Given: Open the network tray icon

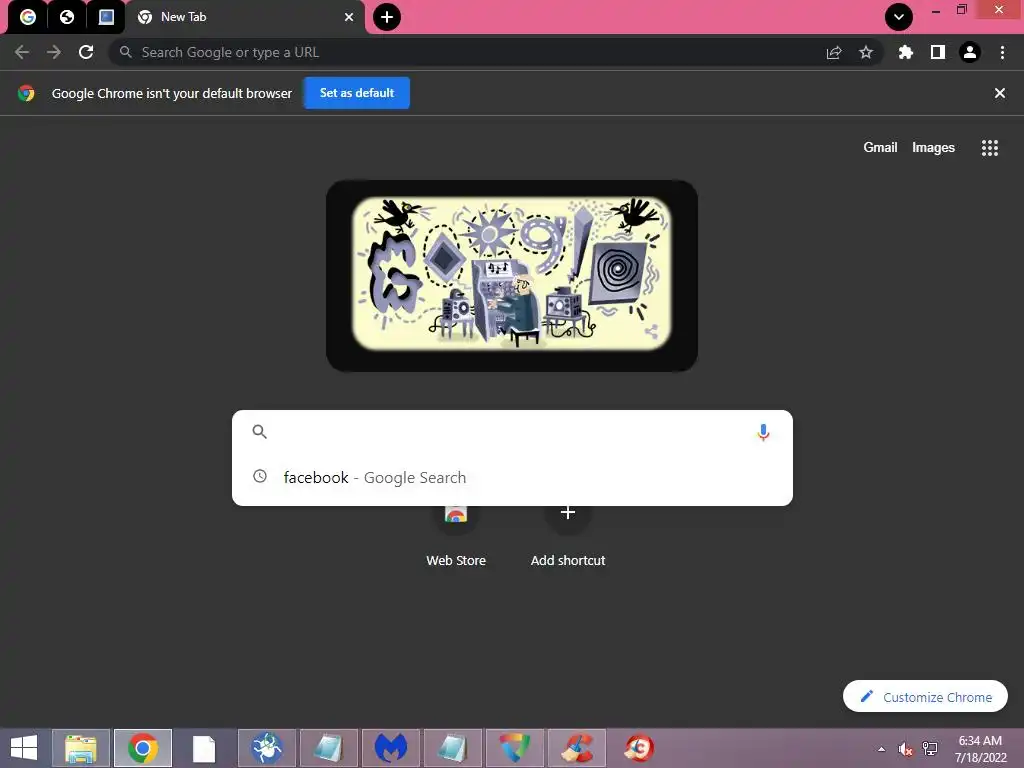Looking at the screenshot, I should click(930, 749).
